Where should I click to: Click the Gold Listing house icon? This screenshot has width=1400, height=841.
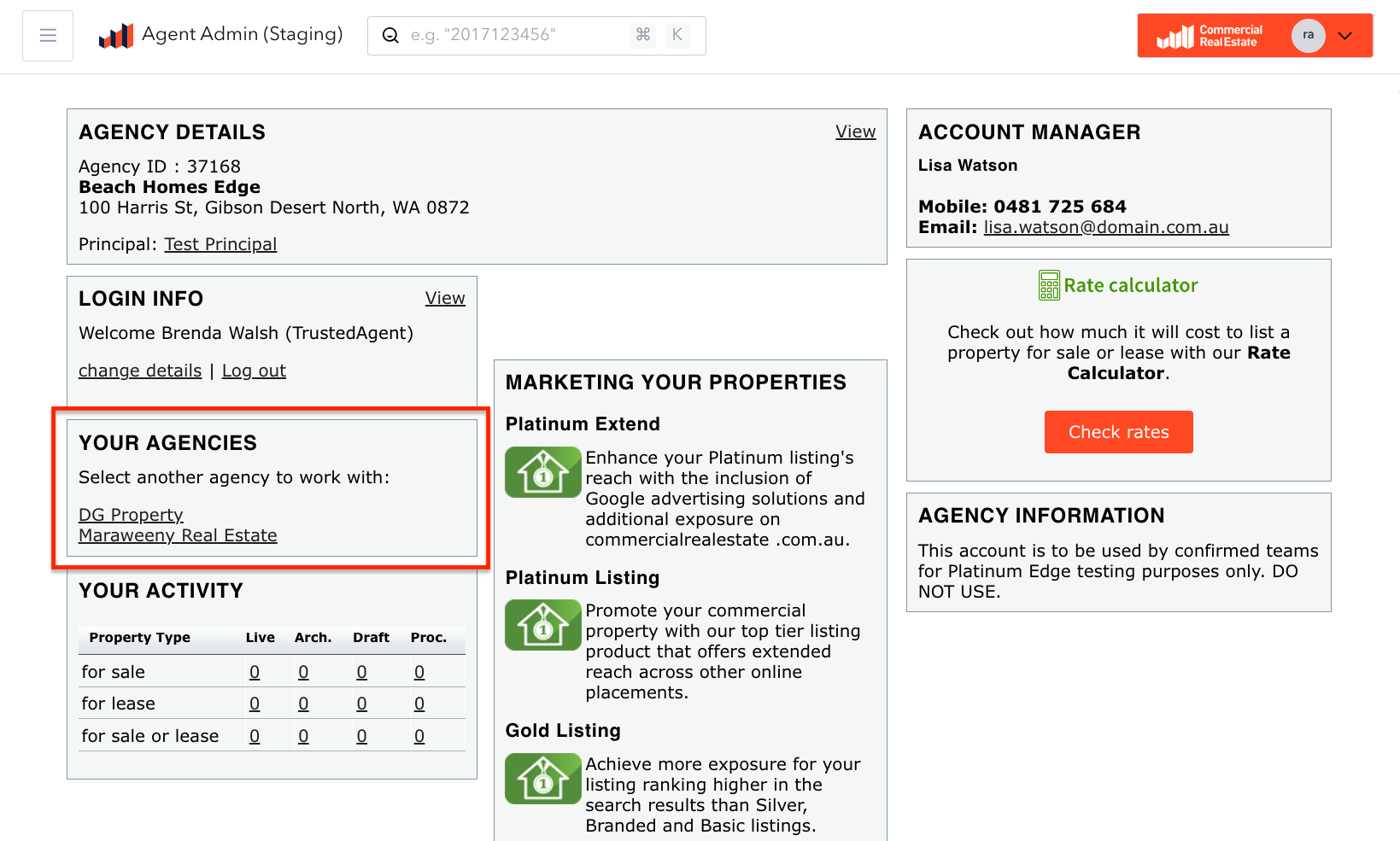[543, 779]
